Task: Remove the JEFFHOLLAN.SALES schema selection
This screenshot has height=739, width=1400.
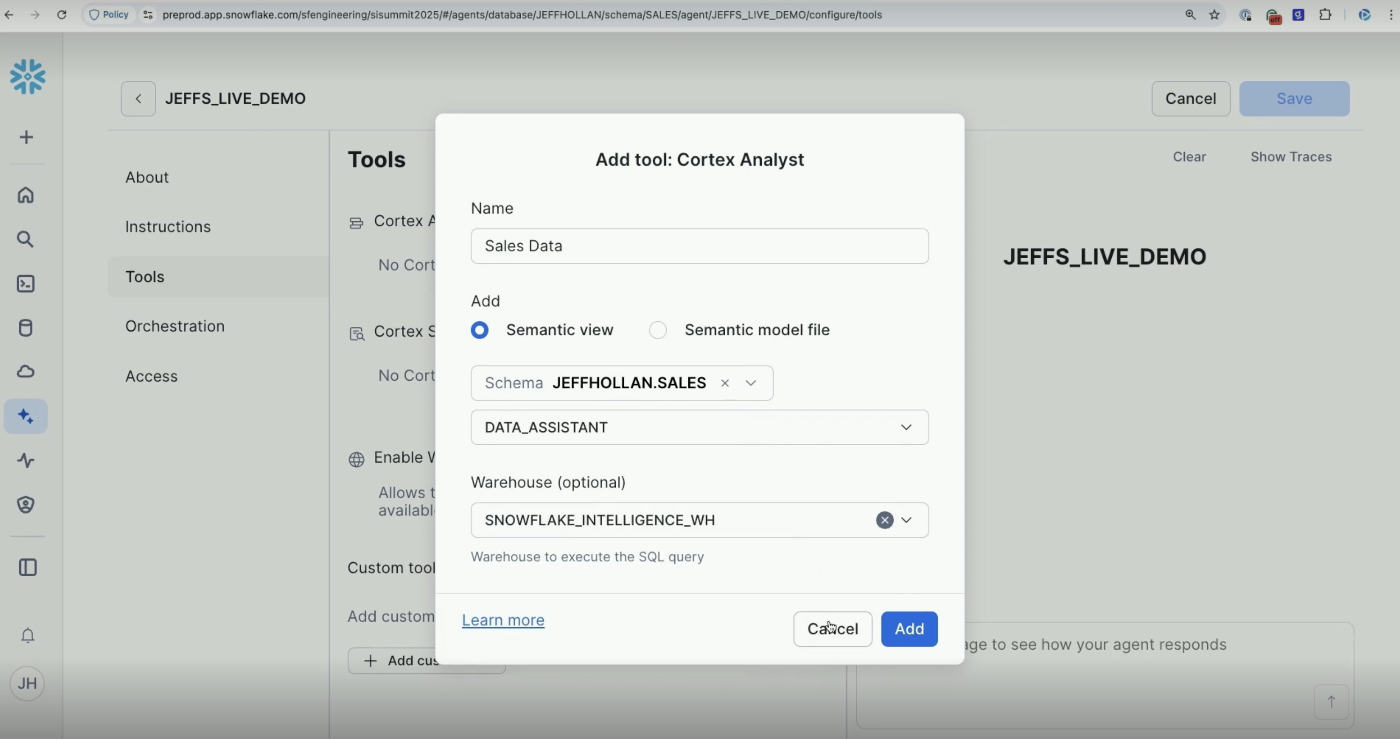Action: point(725,383)
